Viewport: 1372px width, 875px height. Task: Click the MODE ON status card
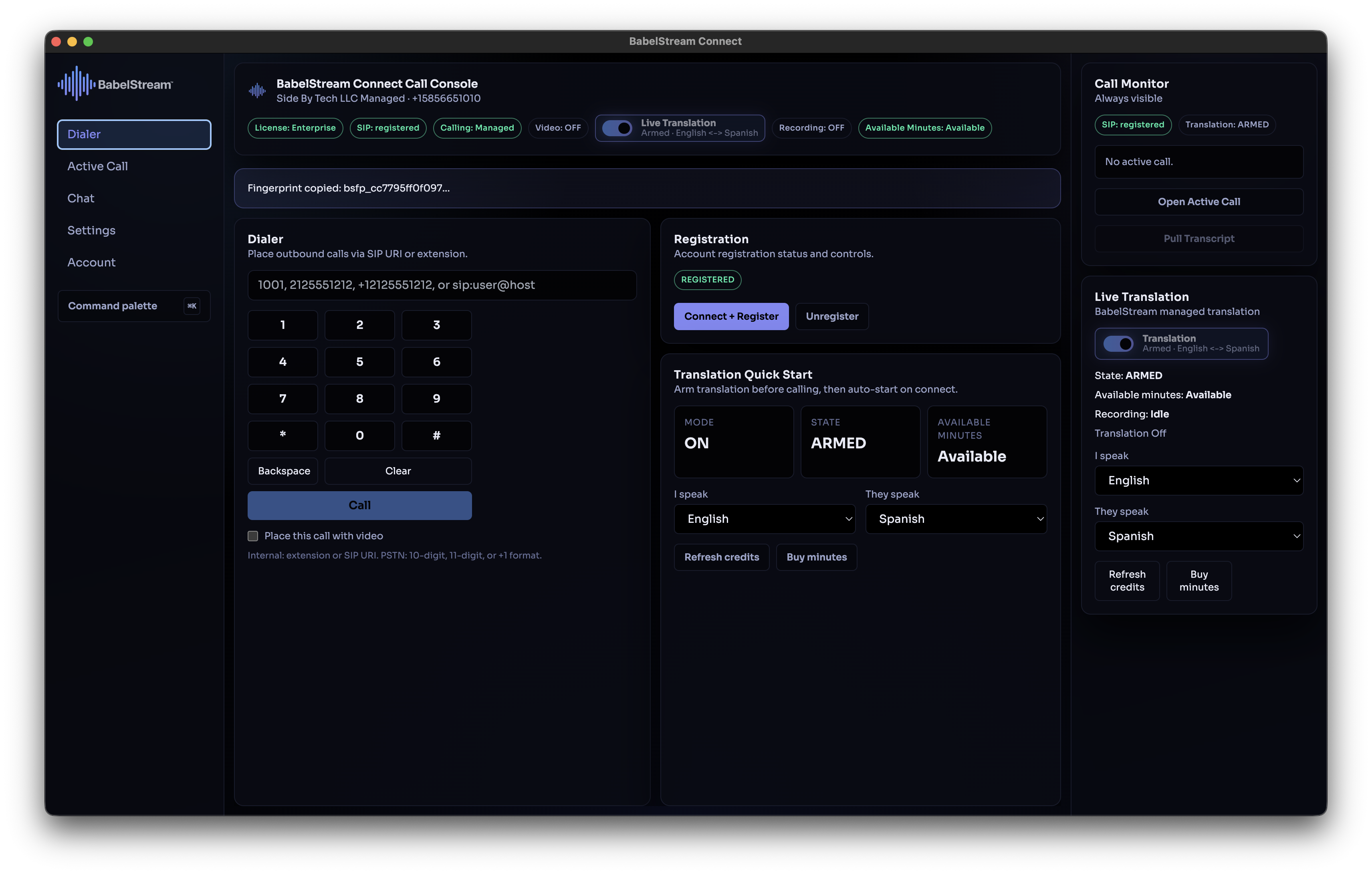point(733,442)
